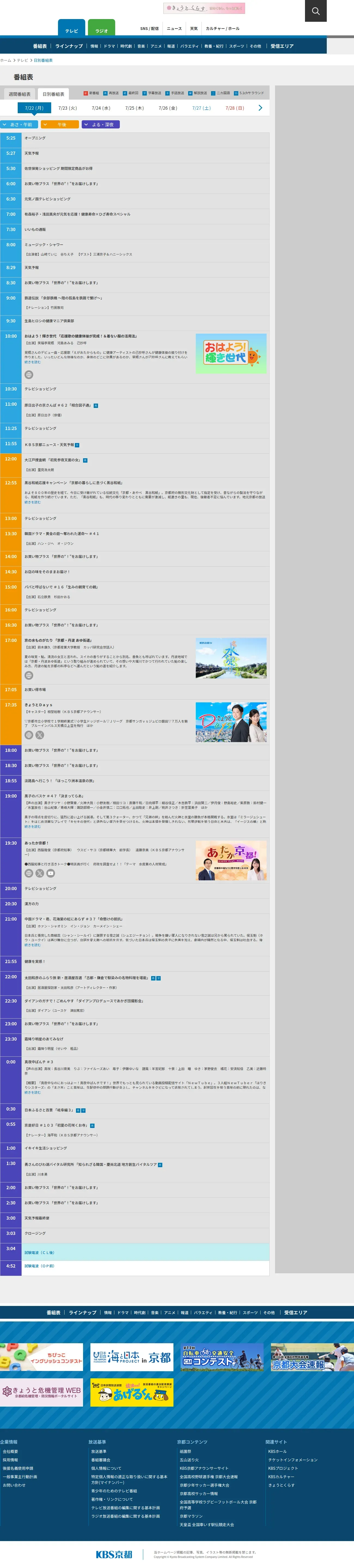Click 続きを読む in 12:55 黒谷和紙 program
The width and height of the screenshot is (354, 1568).
point(32,502)
